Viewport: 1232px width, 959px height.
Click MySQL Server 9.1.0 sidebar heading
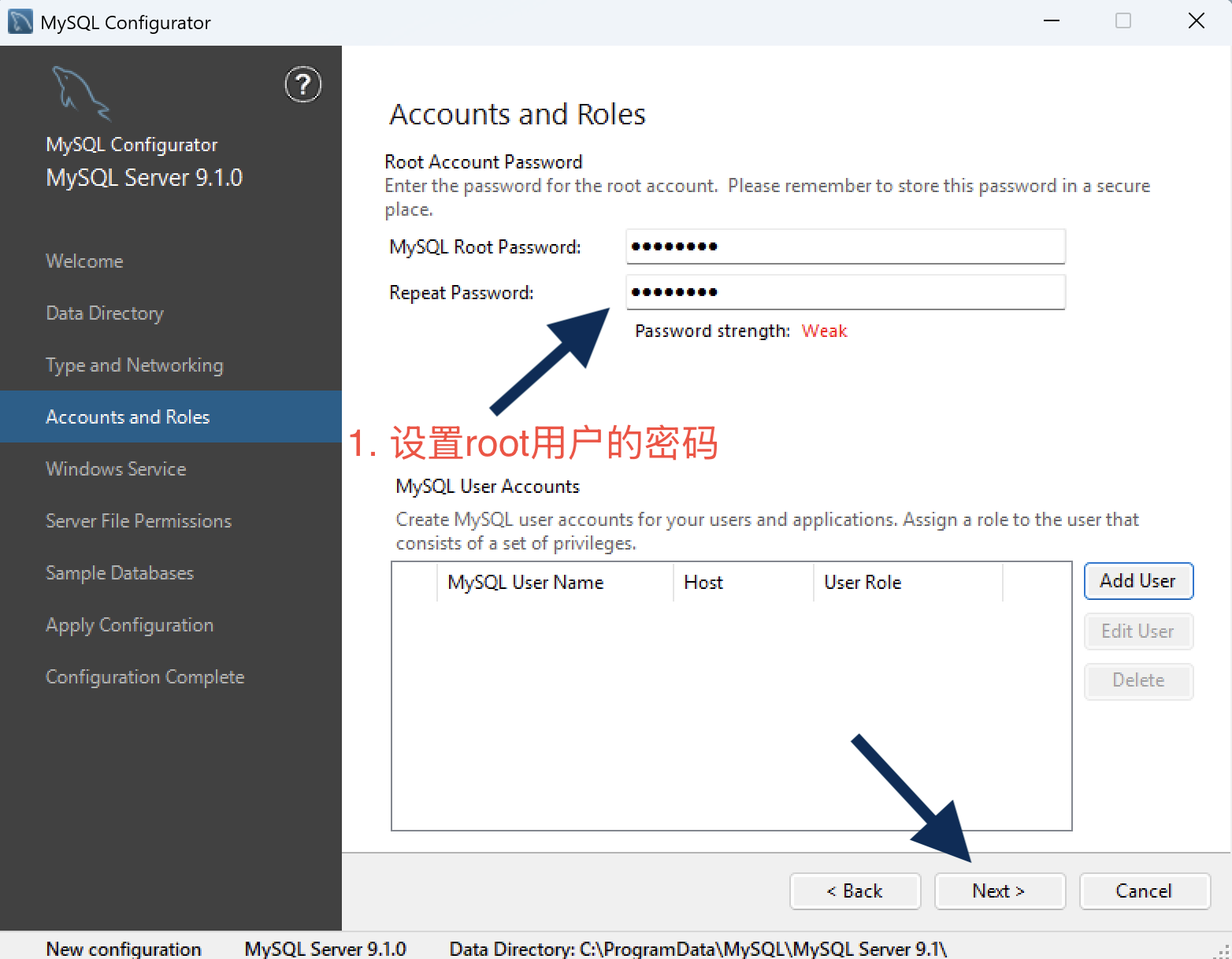144,178
